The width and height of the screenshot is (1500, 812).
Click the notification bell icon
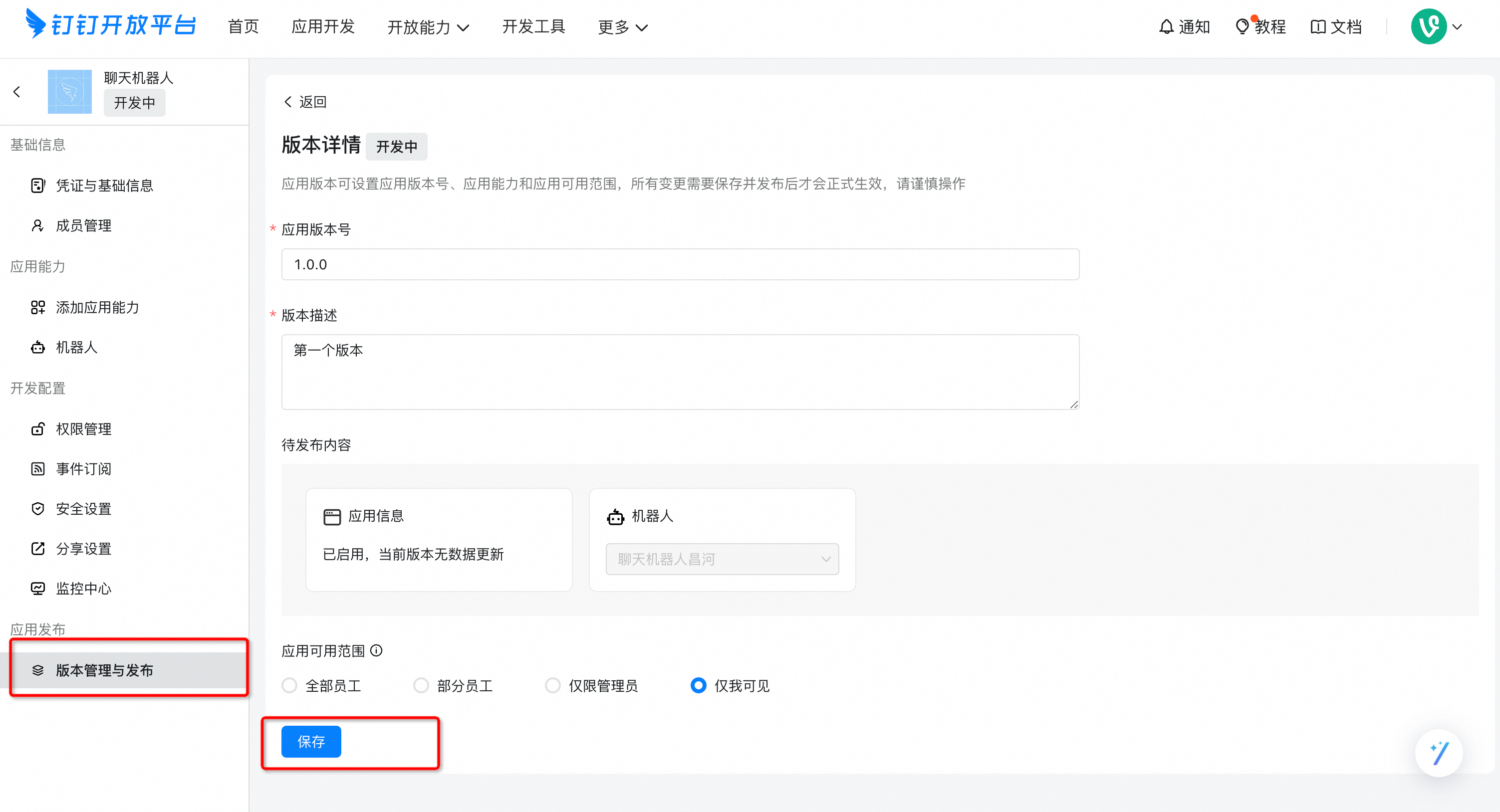click(x=1166, y=27)
